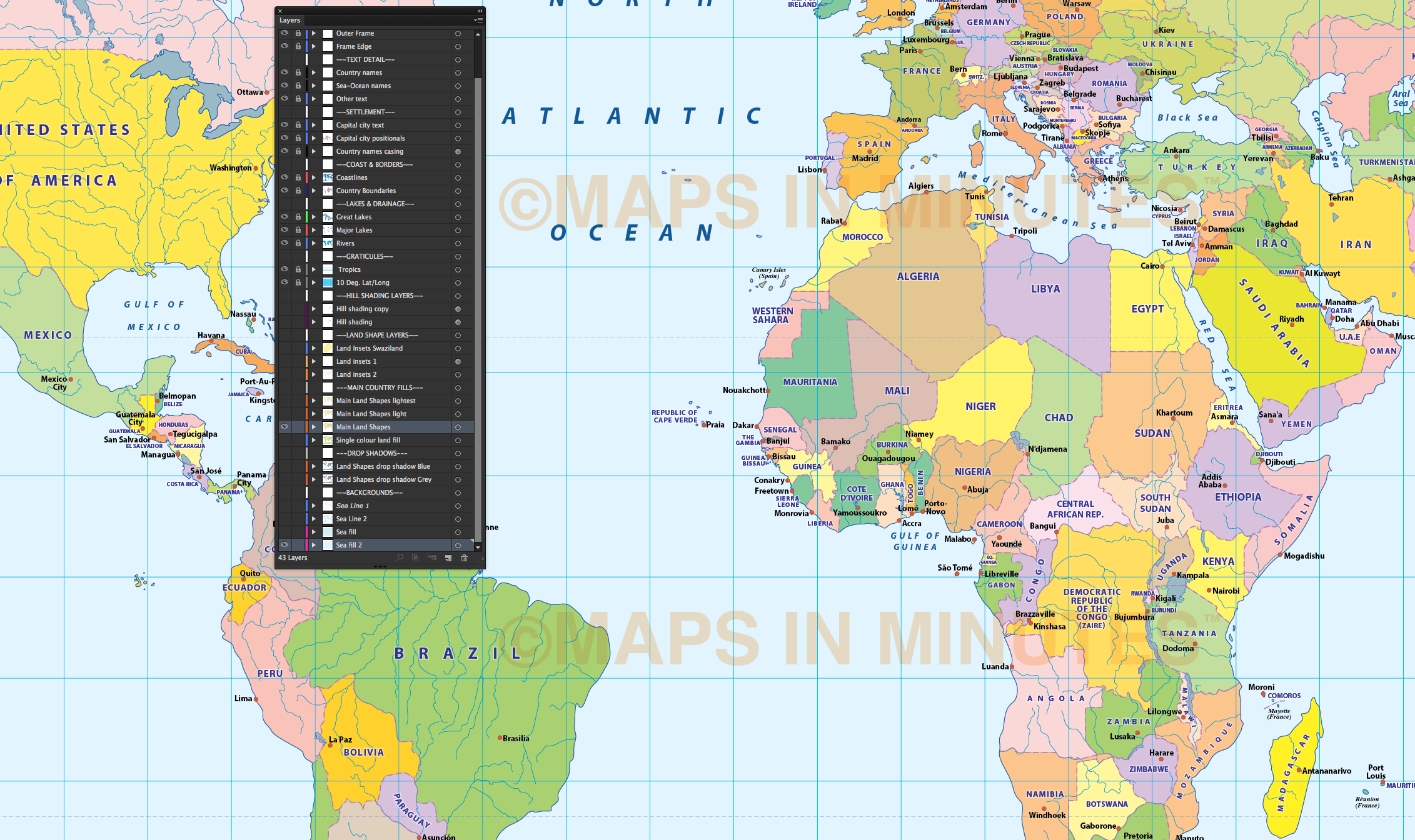Expand the Main Land Shapes layer
The width and height of the screenshot is (1415, 840).
pyautogui.click(x=315, y=427)
